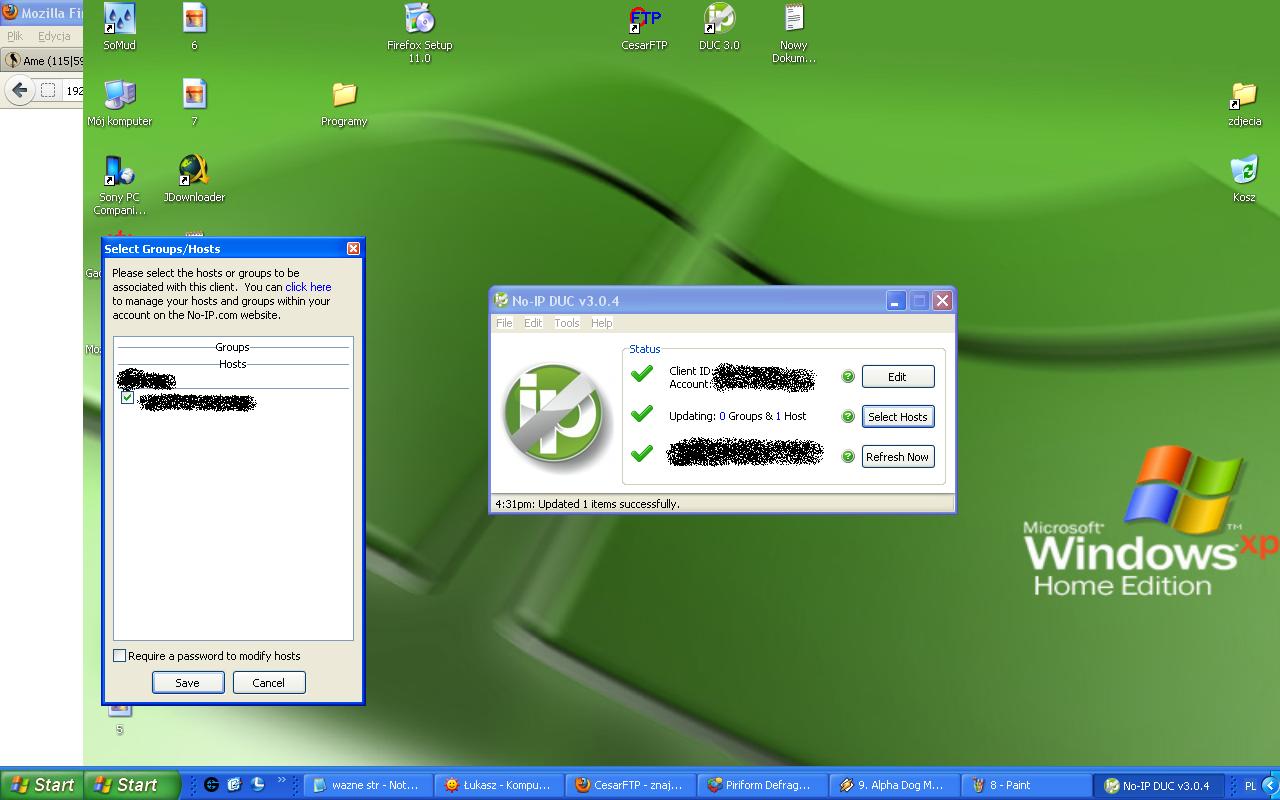The image size is (1280, 800).
Task: Minimize the No-IP DUC window
Action: pyautogui.click(x=896, y=300)
